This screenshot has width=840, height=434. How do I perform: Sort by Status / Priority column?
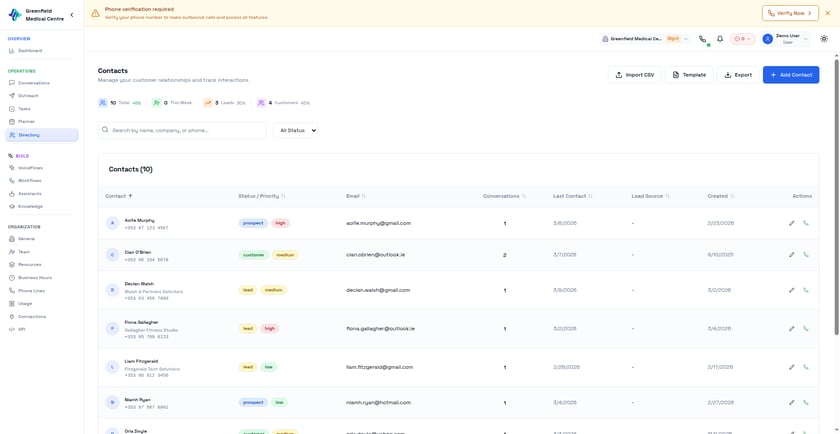pos(262,196)
